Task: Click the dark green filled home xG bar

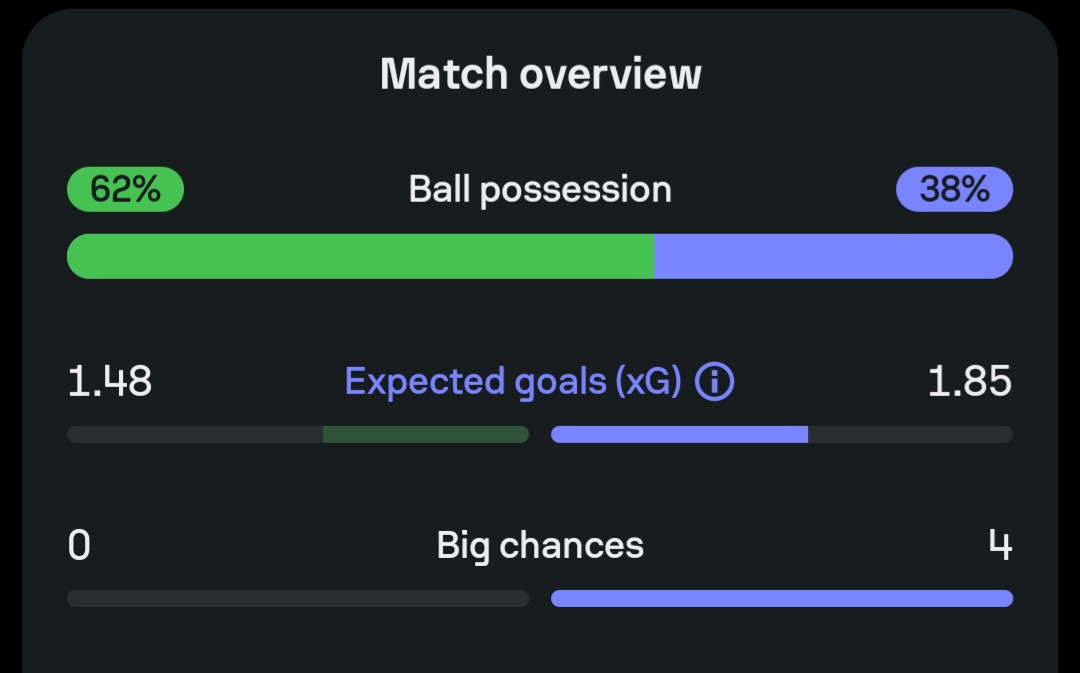Action: pos(425,434)
